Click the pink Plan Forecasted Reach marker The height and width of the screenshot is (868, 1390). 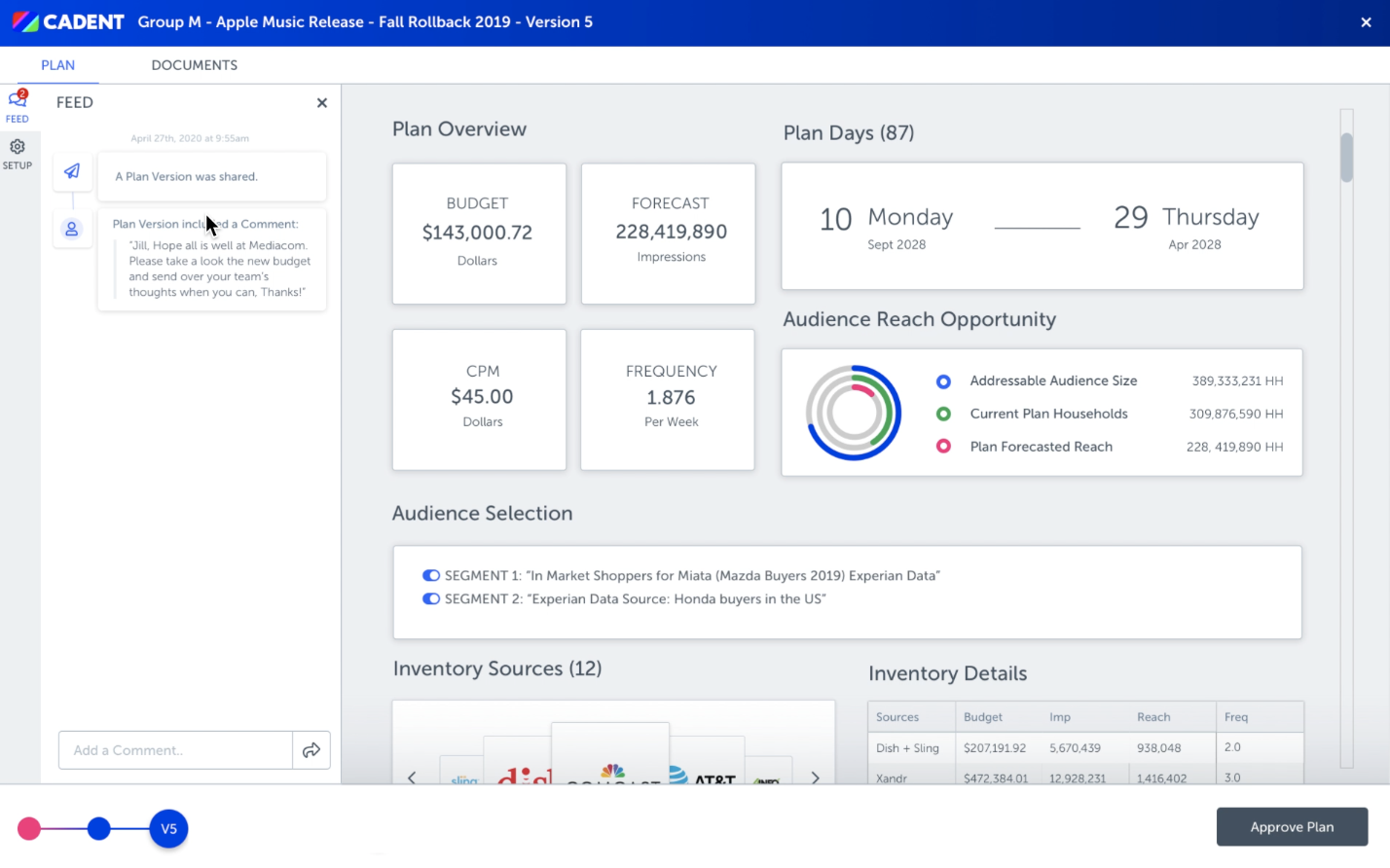943,447
